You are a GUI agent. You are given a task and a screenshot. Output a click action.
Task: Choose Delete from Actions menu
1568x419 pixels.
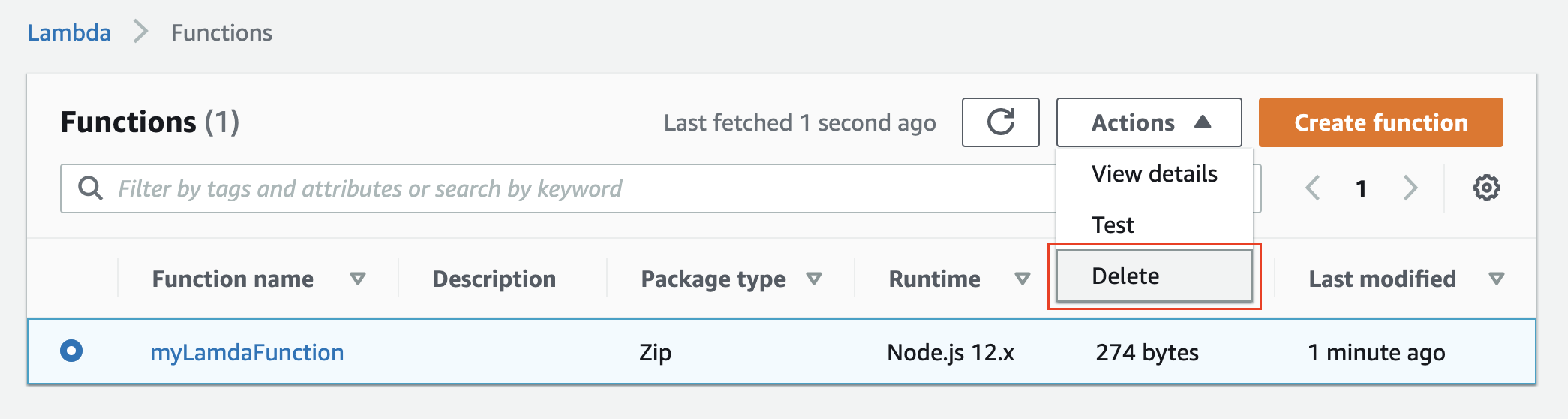[1155, 276]
